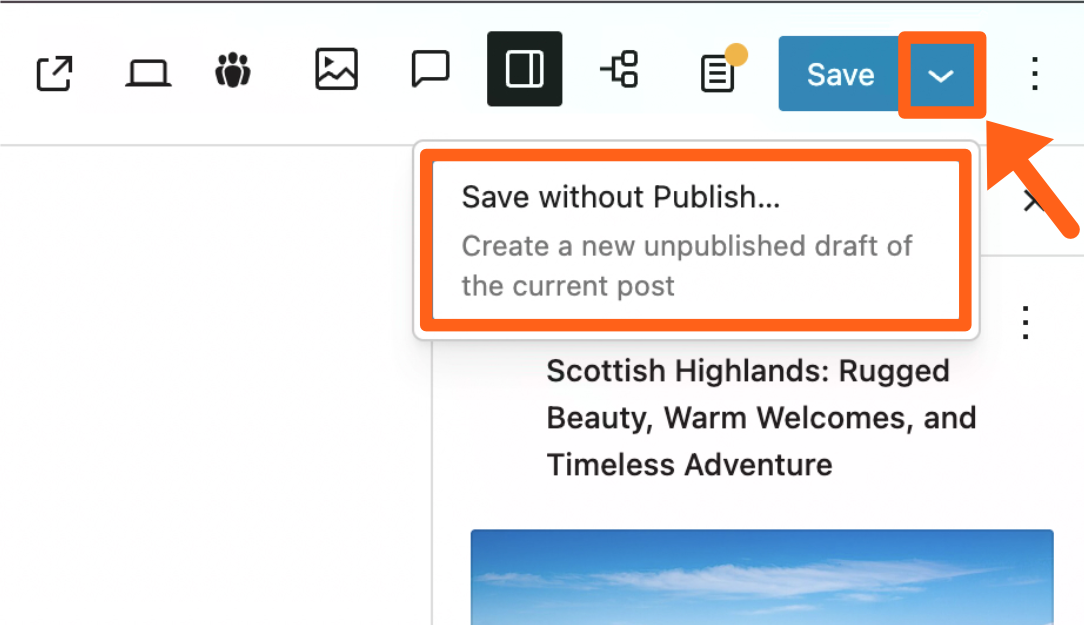Click the laptop device preview icon

point(147,74)
